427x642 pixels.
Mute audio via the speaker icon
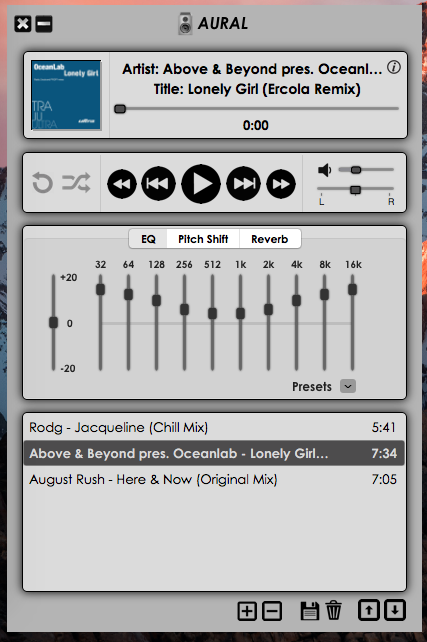(x=324, y=170)
